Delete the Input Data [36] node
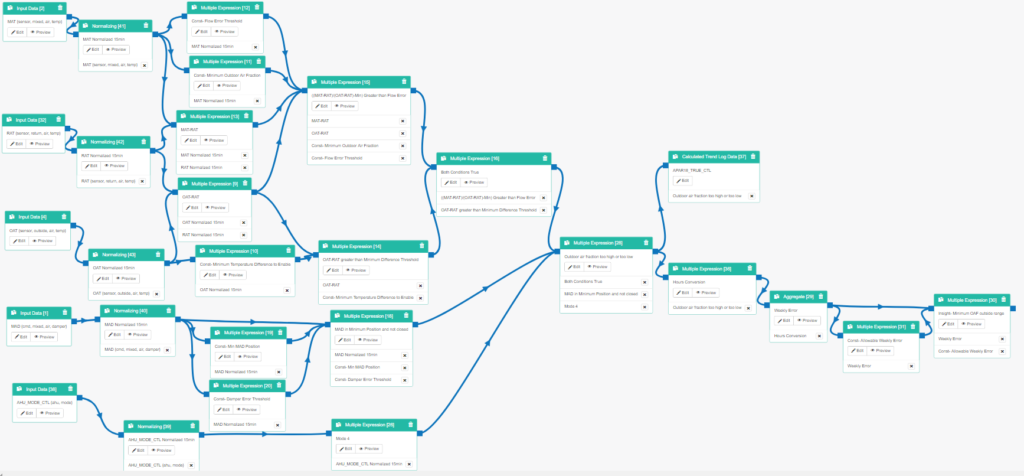The height and width of the screenshot is (476, 1024). tap(71, 389)
